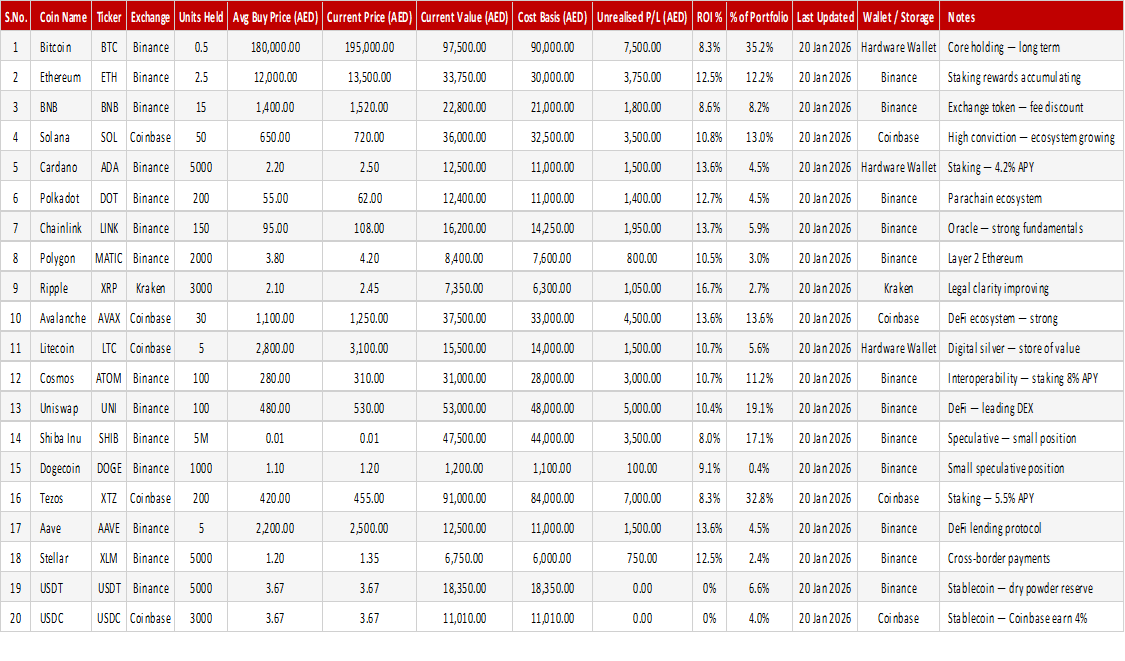
Task: Select Shiba Inu's current value 47,500.00
Action: pos(464,439)
